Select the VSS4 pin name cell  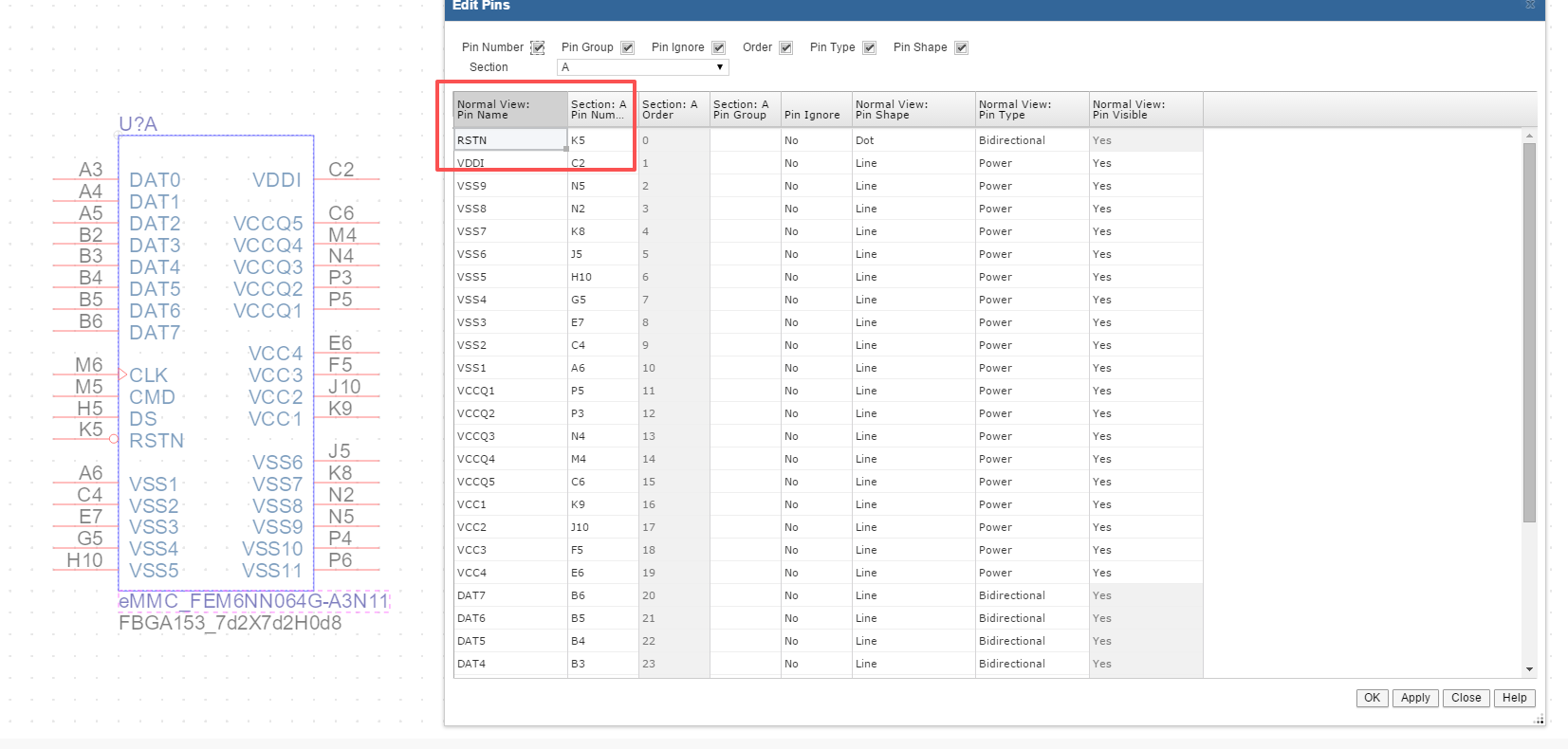pos(510,300)
